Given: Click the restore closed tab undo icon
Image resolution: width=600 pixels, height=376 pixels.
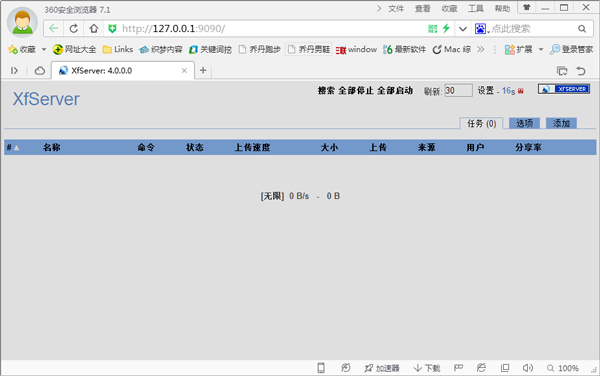Looking at the screenshot, I should click(x=581, y=71).
